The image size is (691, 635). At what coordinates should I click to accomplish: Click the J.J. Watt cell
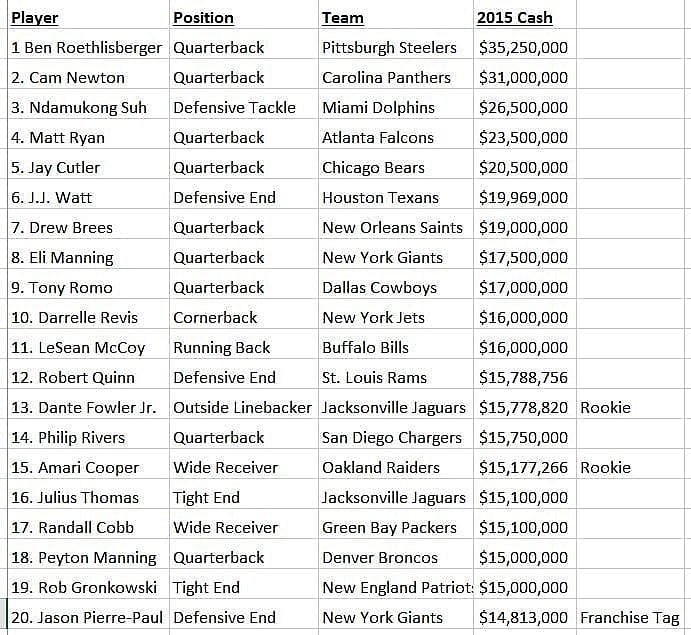pyautogui.click(x=54, y=197)
